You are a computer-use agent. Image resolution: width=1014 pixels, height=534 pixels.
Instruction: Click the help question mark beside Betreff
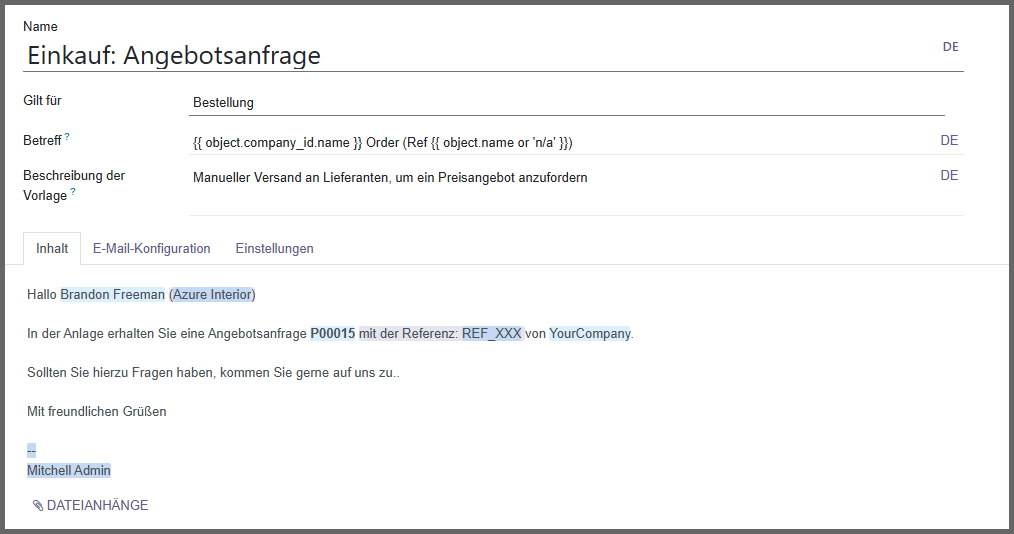click(x=67, y=136)
